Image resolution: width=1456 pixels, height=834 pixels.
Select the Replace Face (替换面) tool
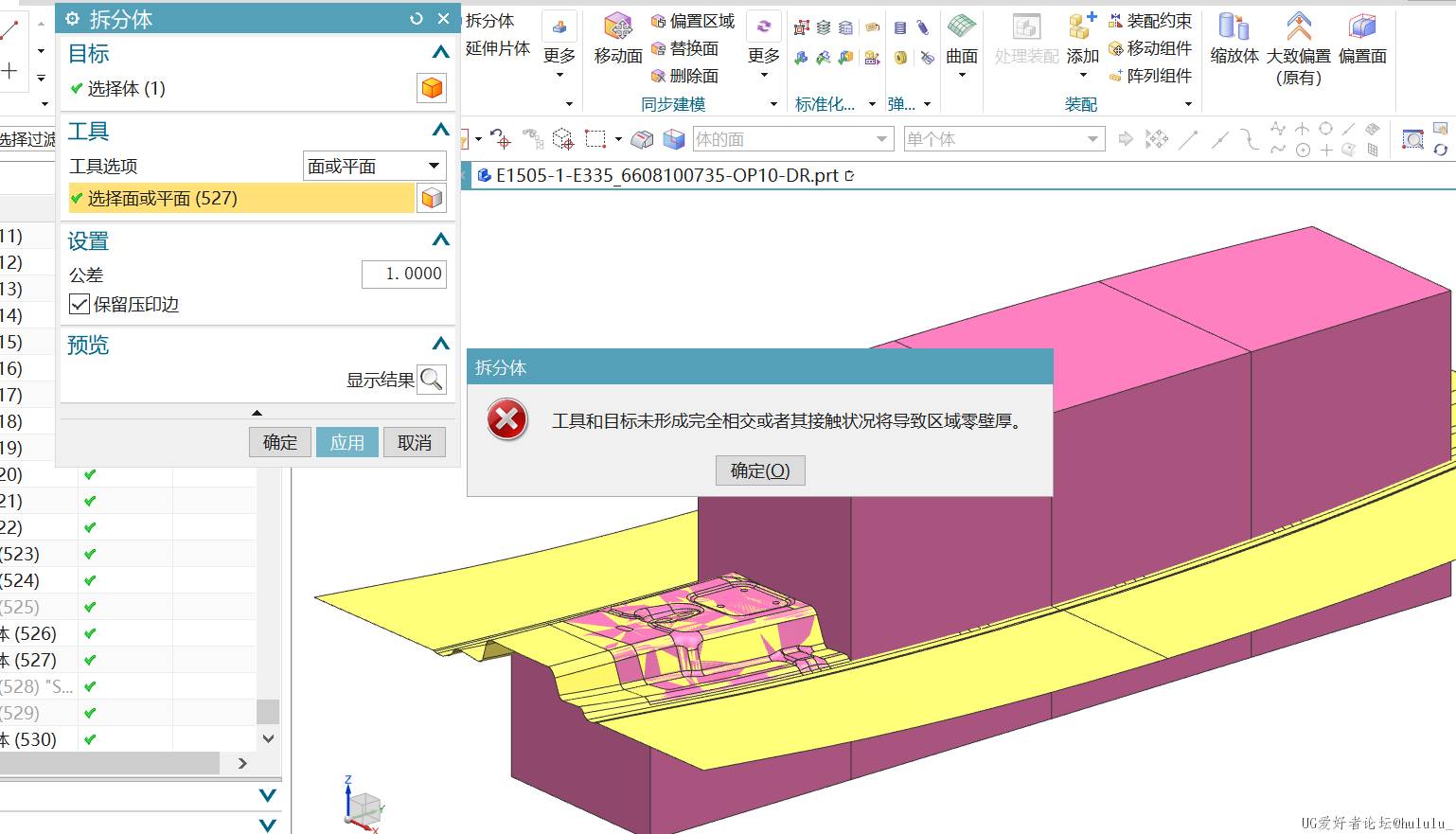coord(684,48)
